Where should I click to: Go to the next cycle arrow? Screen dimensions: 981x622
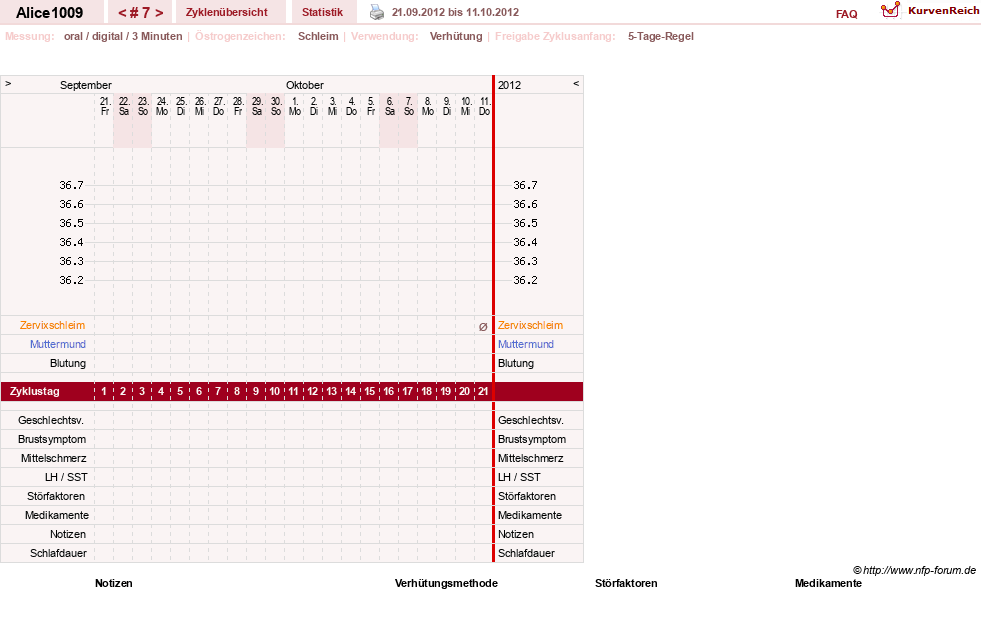point(160,13)
